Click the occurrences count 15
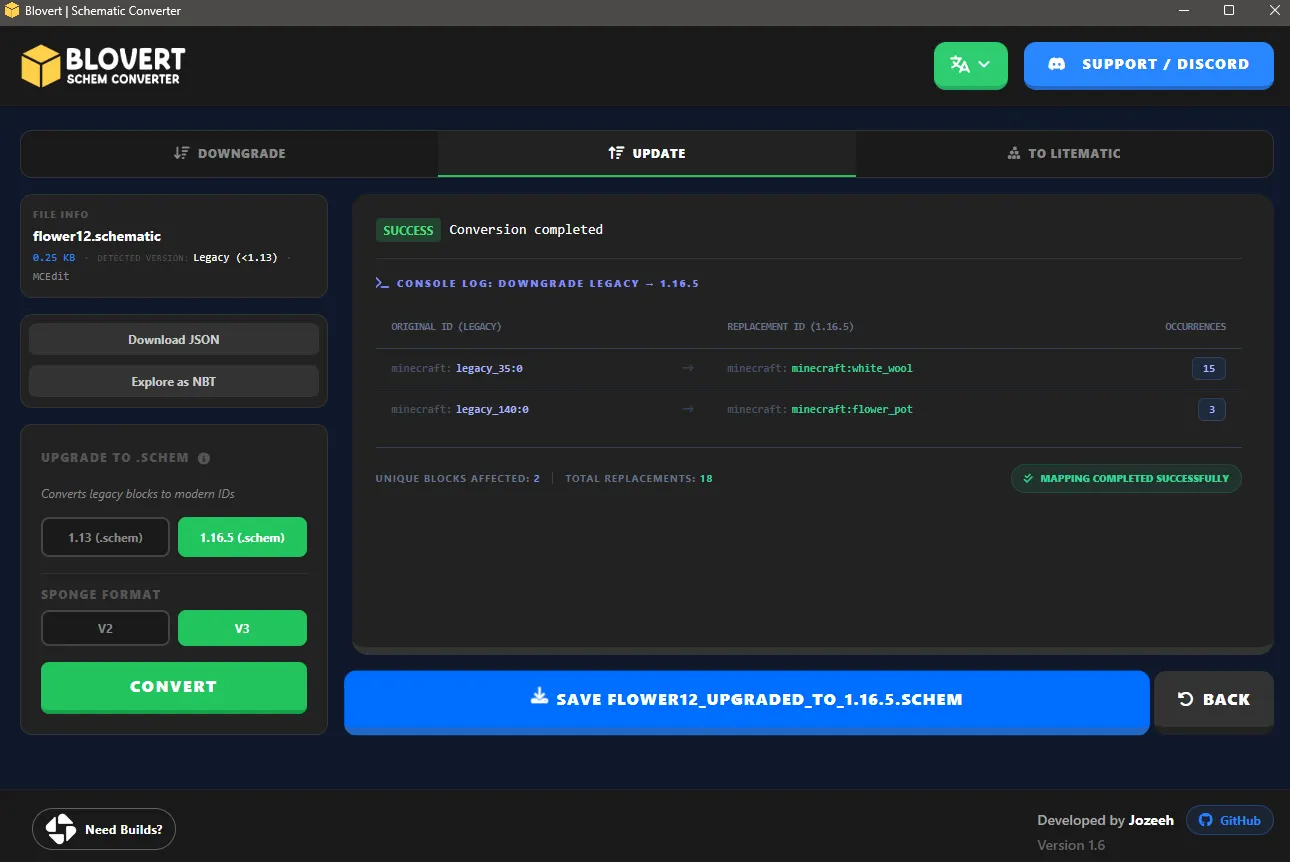 coord(1208,368)
